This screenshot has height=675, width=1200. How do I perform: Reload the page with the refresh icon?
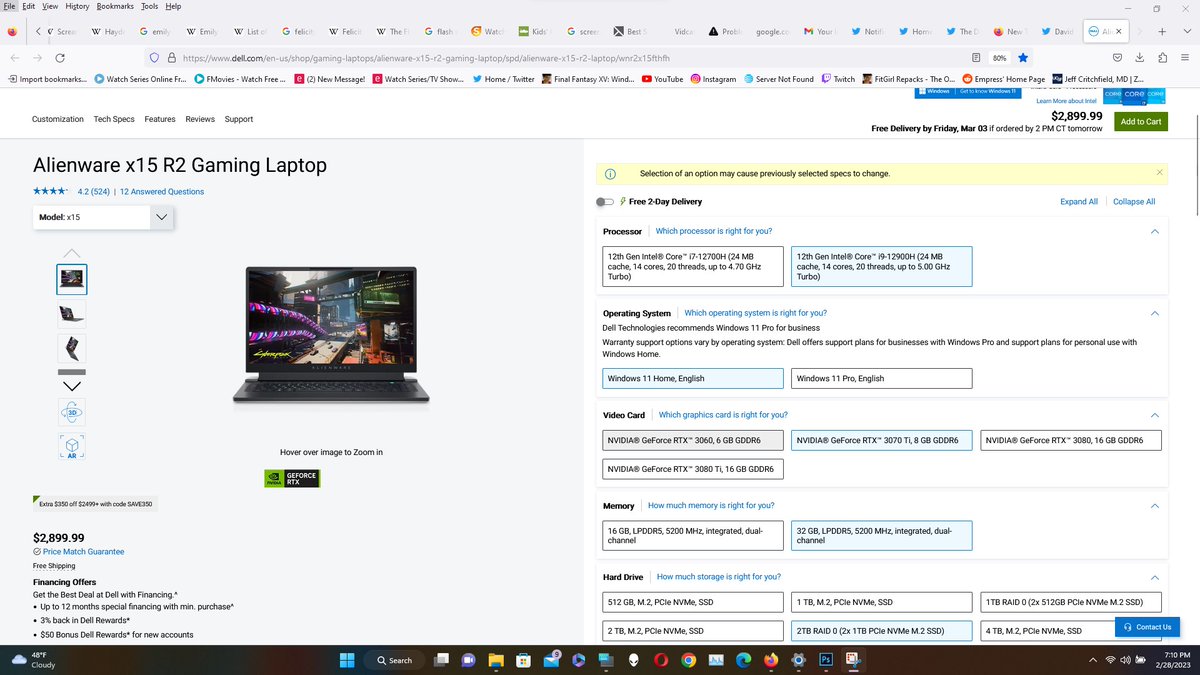pyautogui.click(x=60, y=58)
